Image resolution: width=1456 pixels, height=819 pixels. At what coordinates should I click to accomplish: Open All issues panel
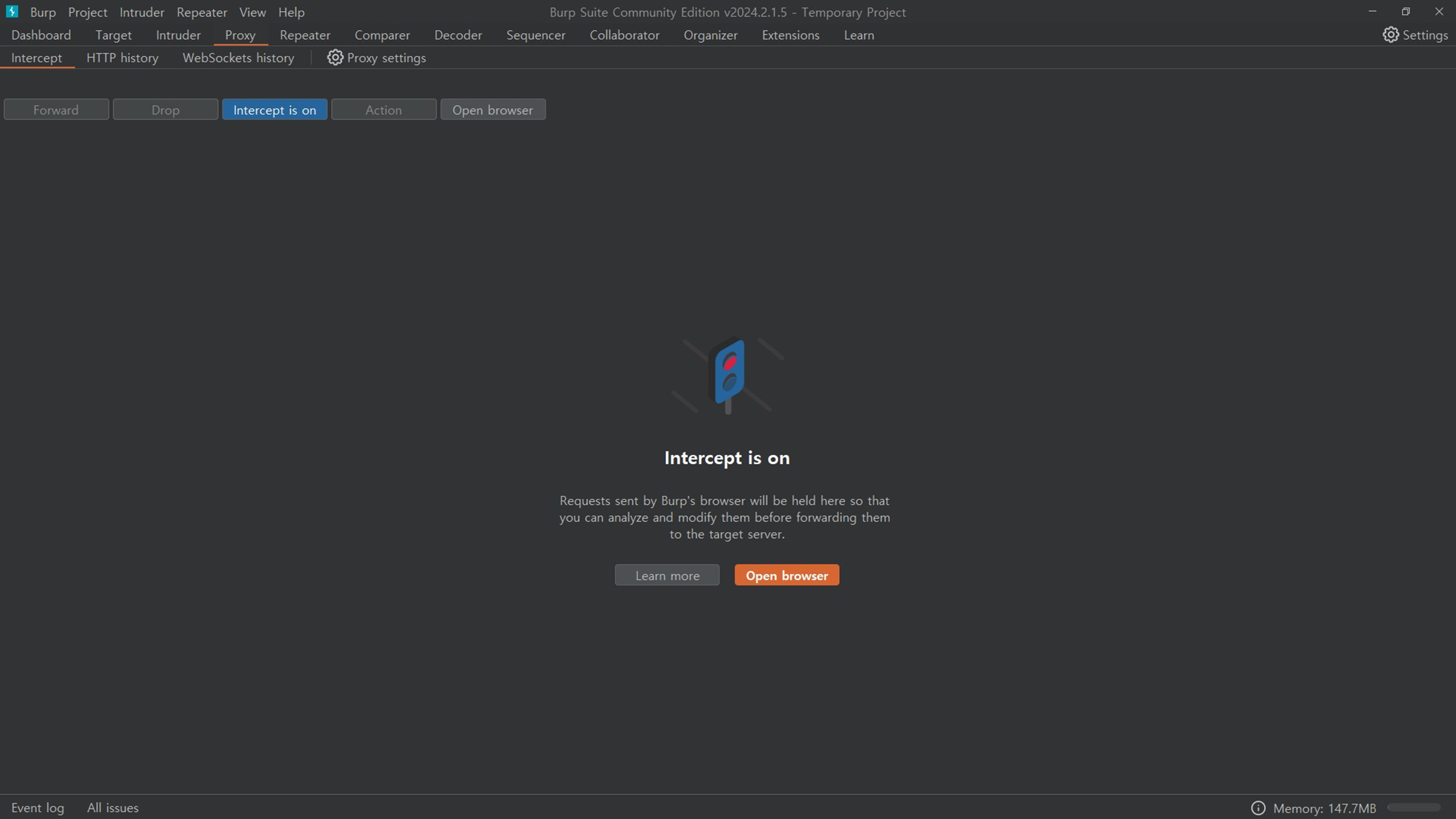pos(113,808)
